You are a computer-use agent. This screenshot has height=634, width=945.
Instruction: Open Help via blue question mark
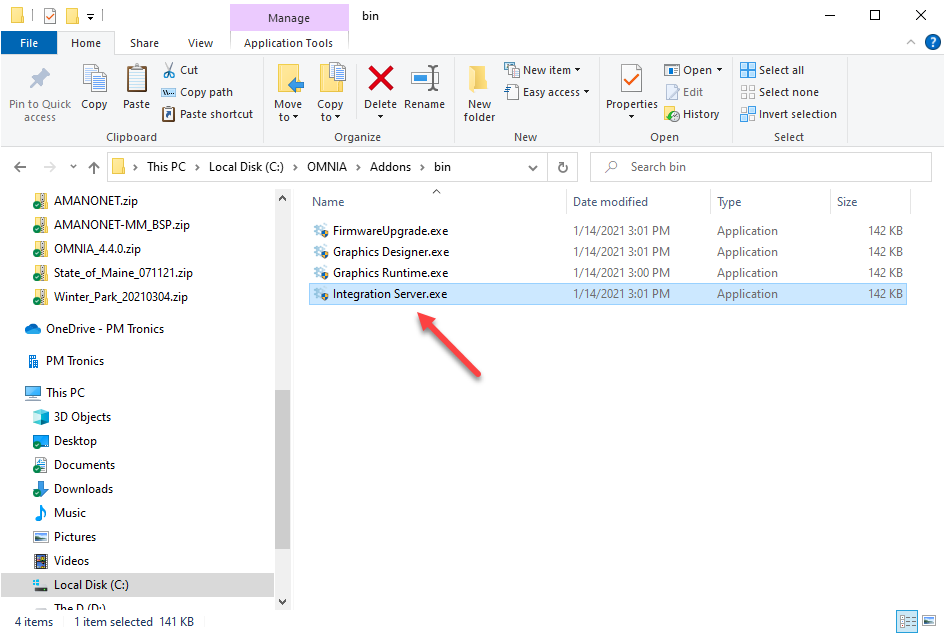coord(932,42)
